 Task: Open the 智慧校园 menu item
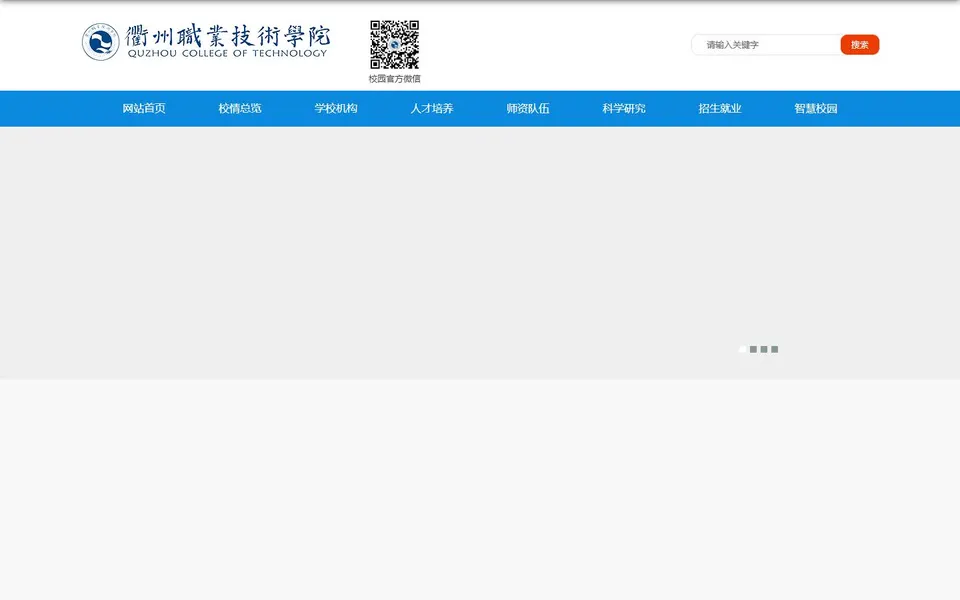[x=816, y=108]
